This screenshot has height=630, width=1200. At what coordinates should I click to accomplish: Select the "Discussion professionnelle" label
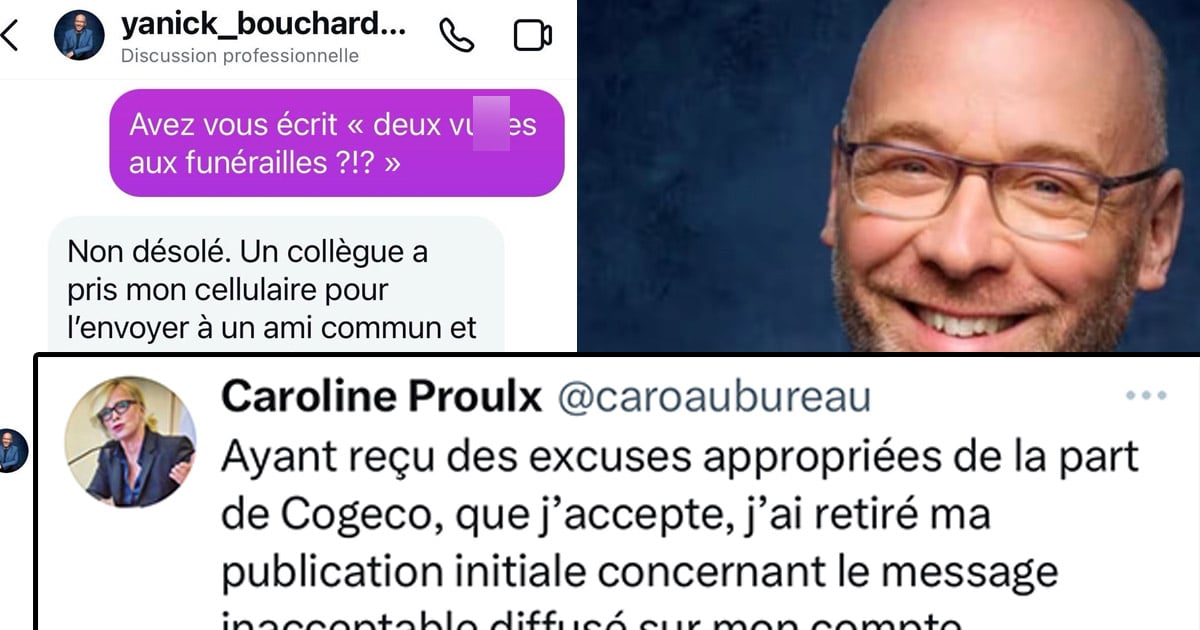[x=240, y=56]
